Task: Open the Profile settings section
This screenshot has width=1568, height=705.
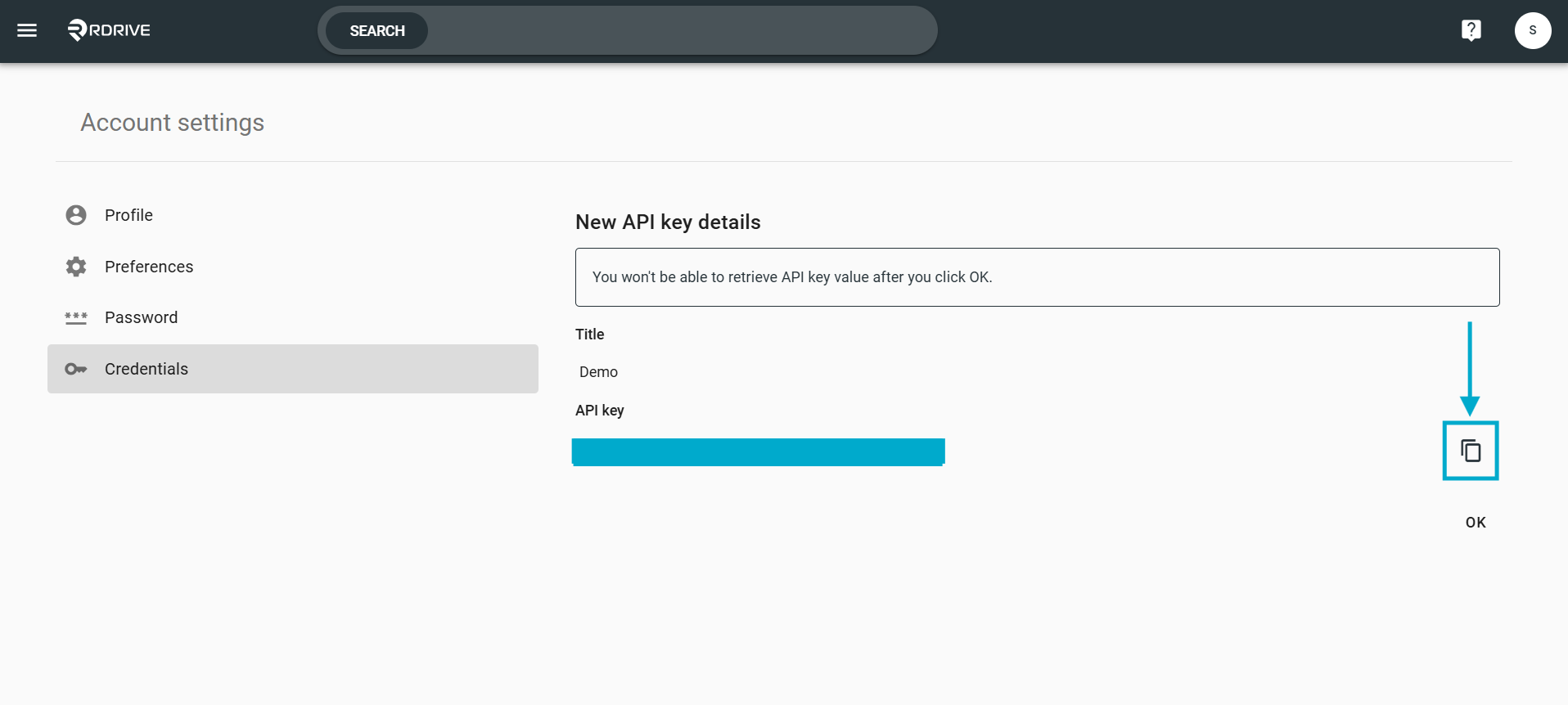Action: click(x=293, y=215)
